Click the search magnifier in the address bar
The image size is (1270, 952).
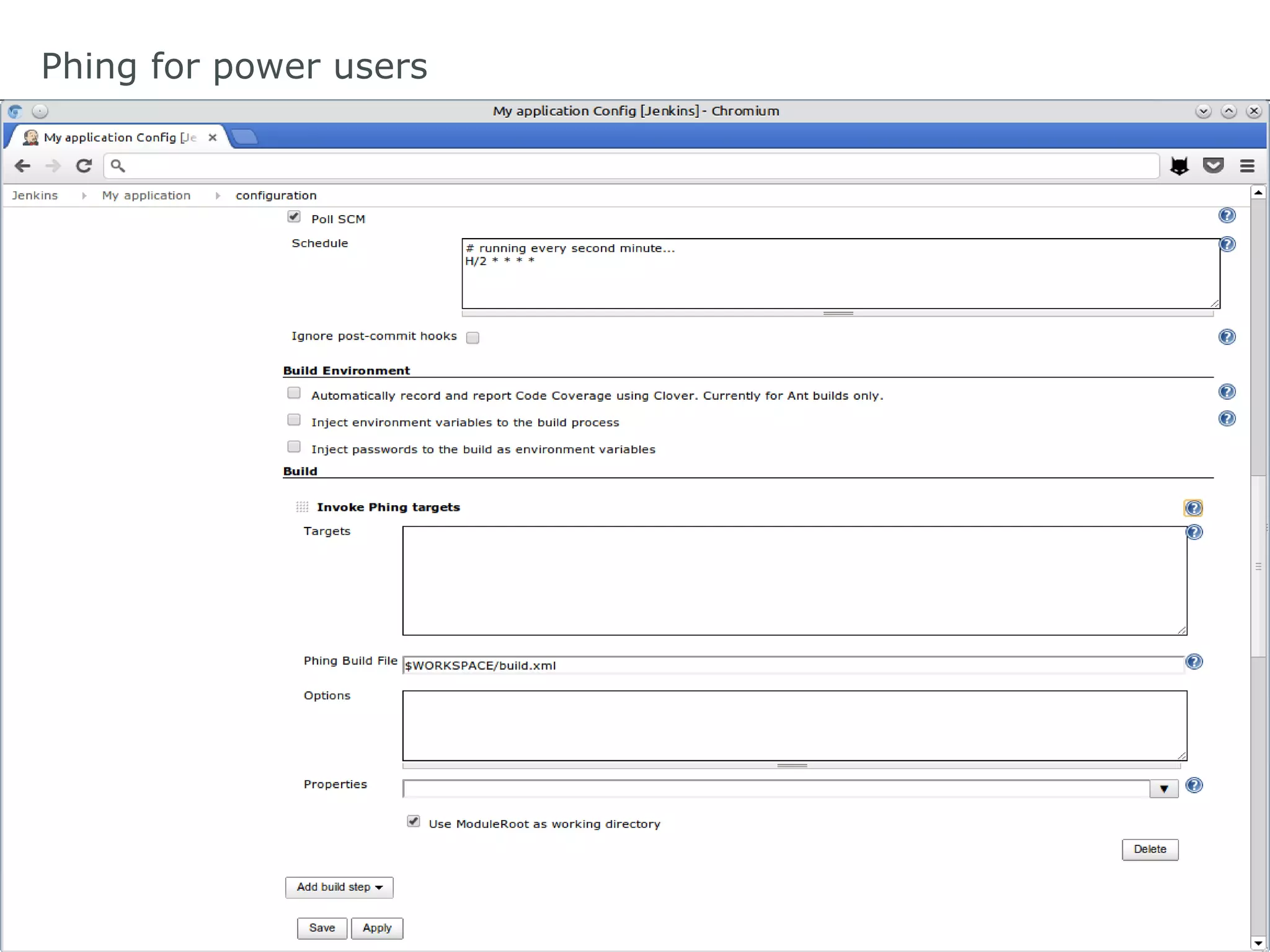[x=118, y=166]
